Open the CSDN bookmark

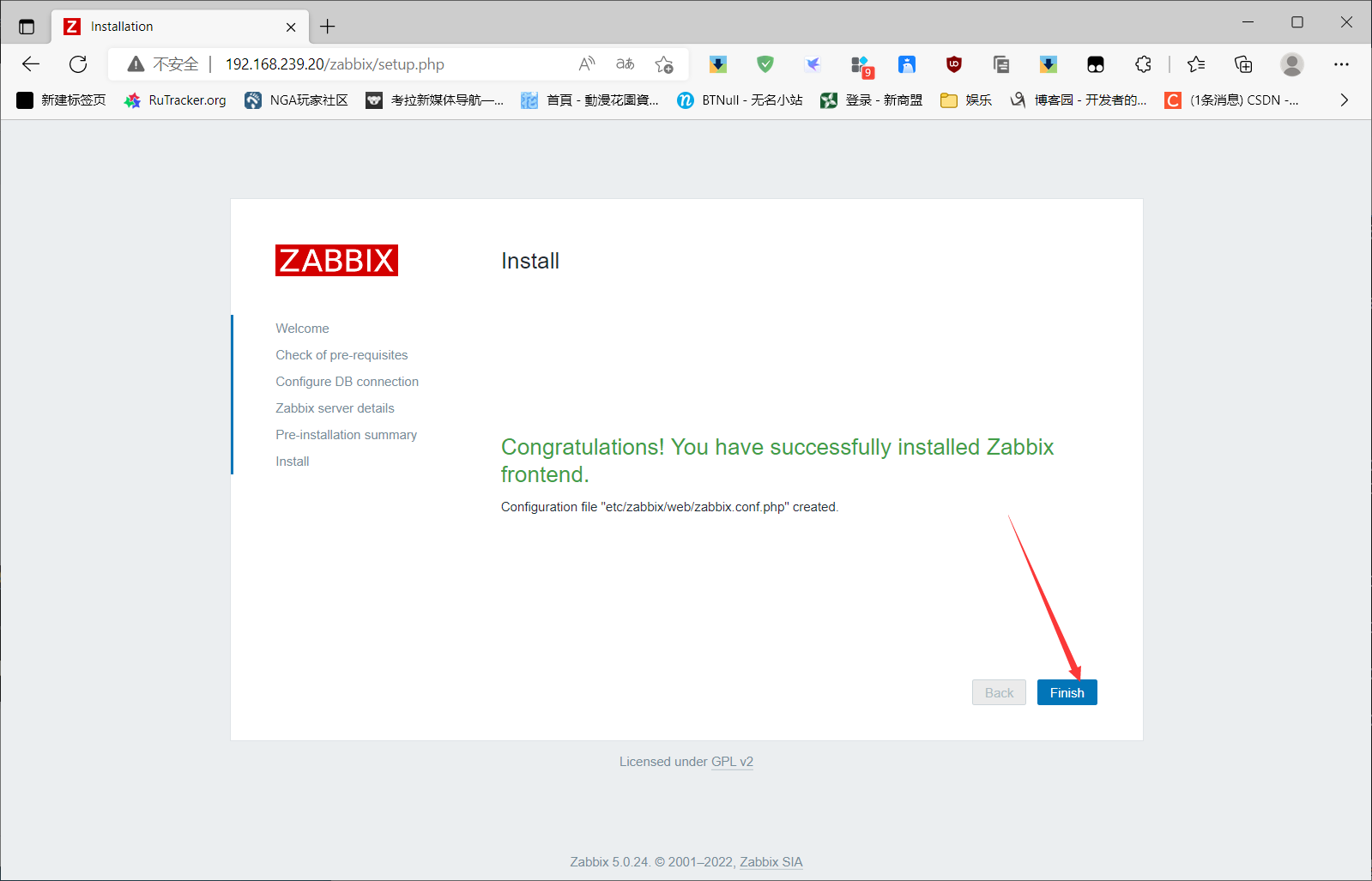tap(1232, 100)
